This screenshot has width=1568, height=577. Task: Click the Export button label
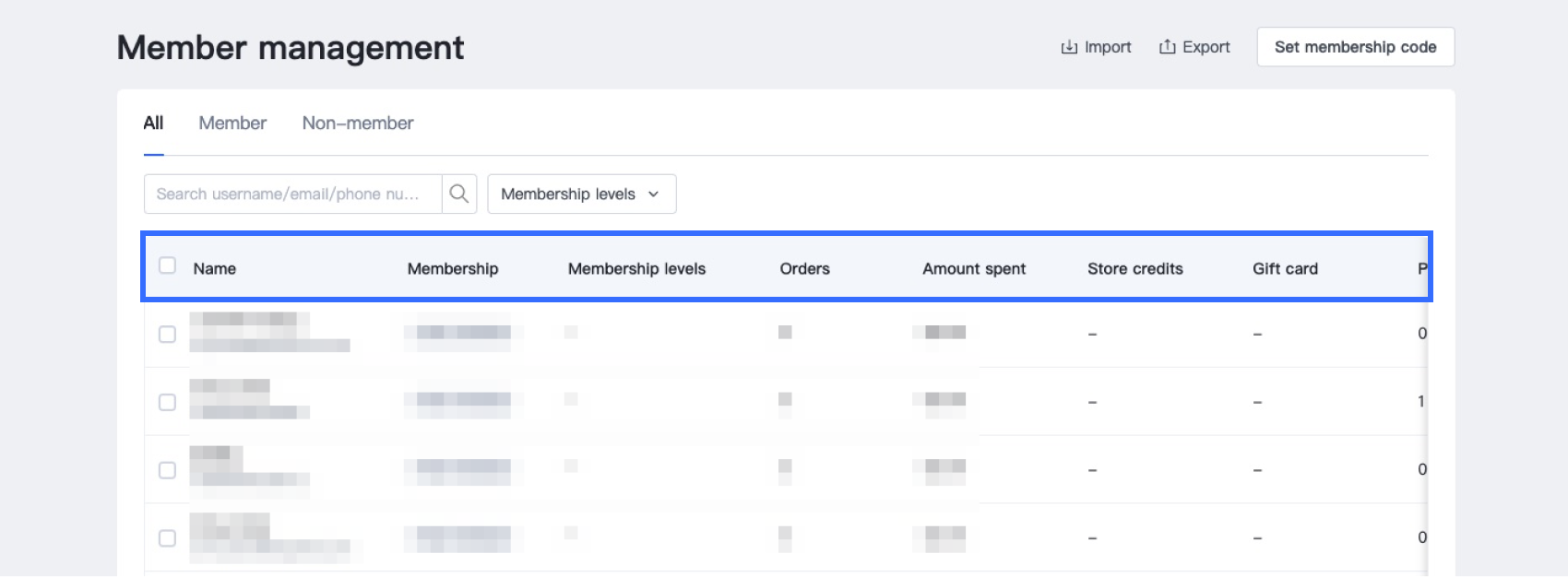(1206, 47)
